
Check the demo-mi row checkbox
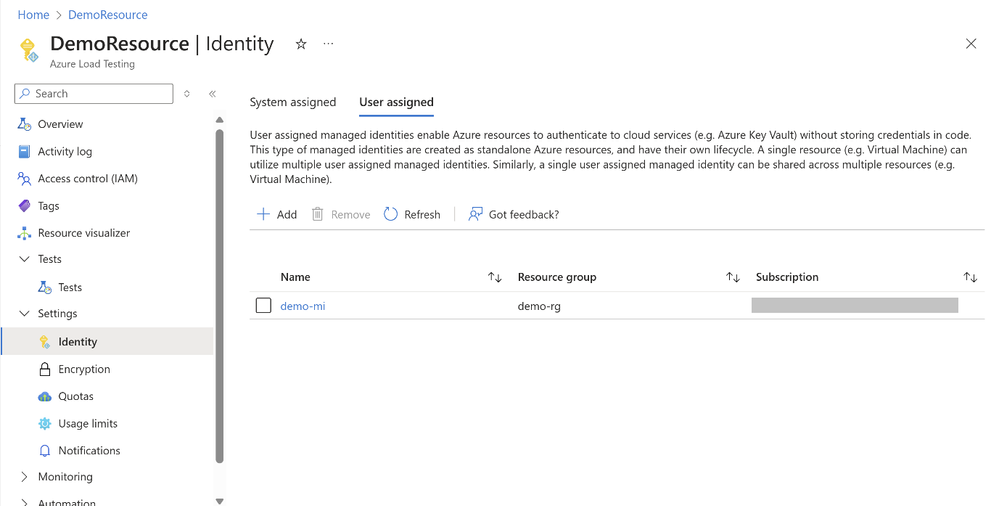pyautogui.click(x=264, y=306)
